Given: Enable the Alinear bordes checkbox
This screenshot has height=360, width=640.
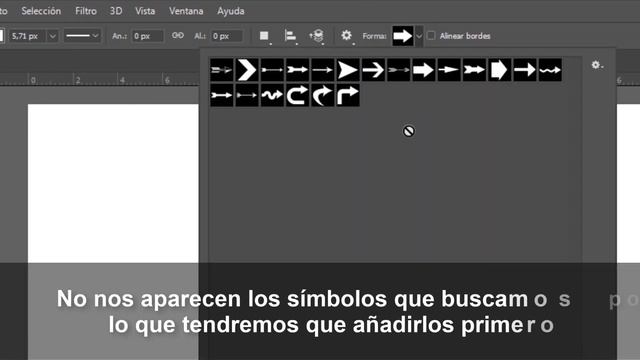Looking at the screenshot, I should coord(431,36).
